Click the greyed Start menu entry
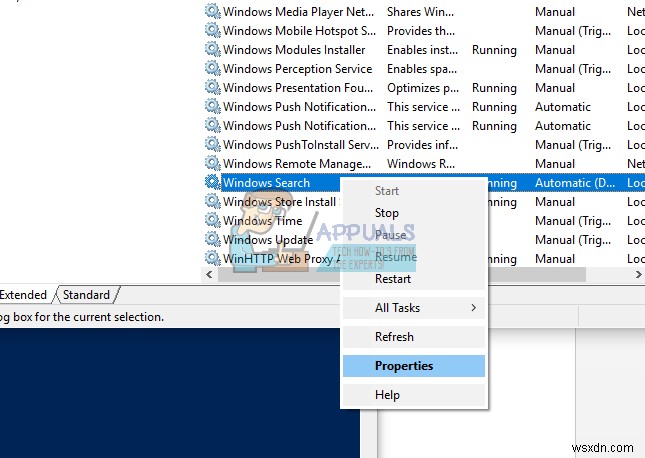 pyautogui.click(x=414, y=191)
